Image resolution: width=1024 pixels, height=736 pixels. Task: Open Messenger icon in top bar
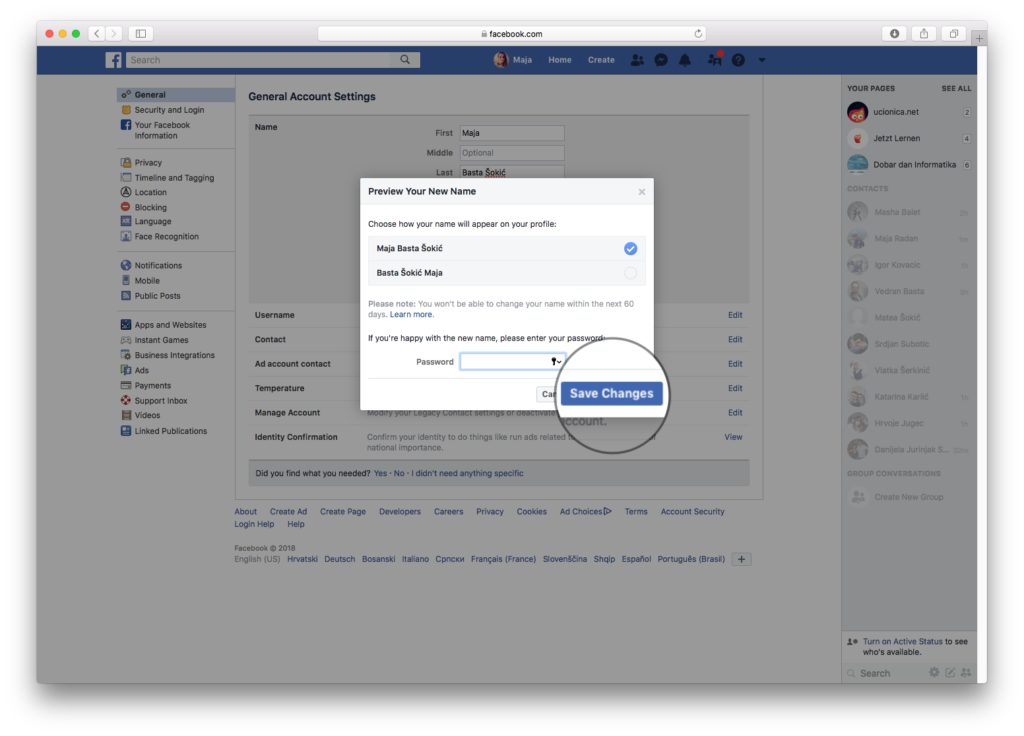(661, 60)
